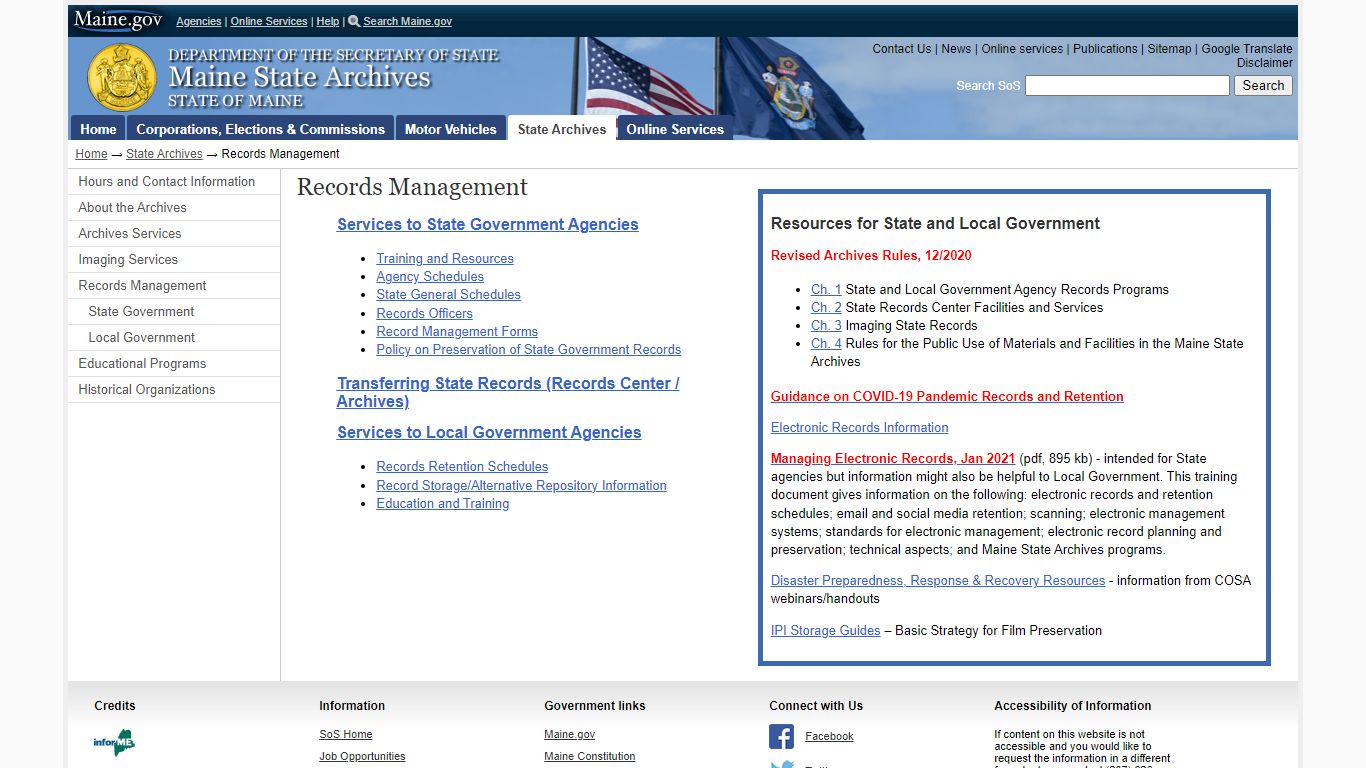Open Job Opportunities footer link
The width and height of the screenshot is (1366, 768).
[362, 756]
